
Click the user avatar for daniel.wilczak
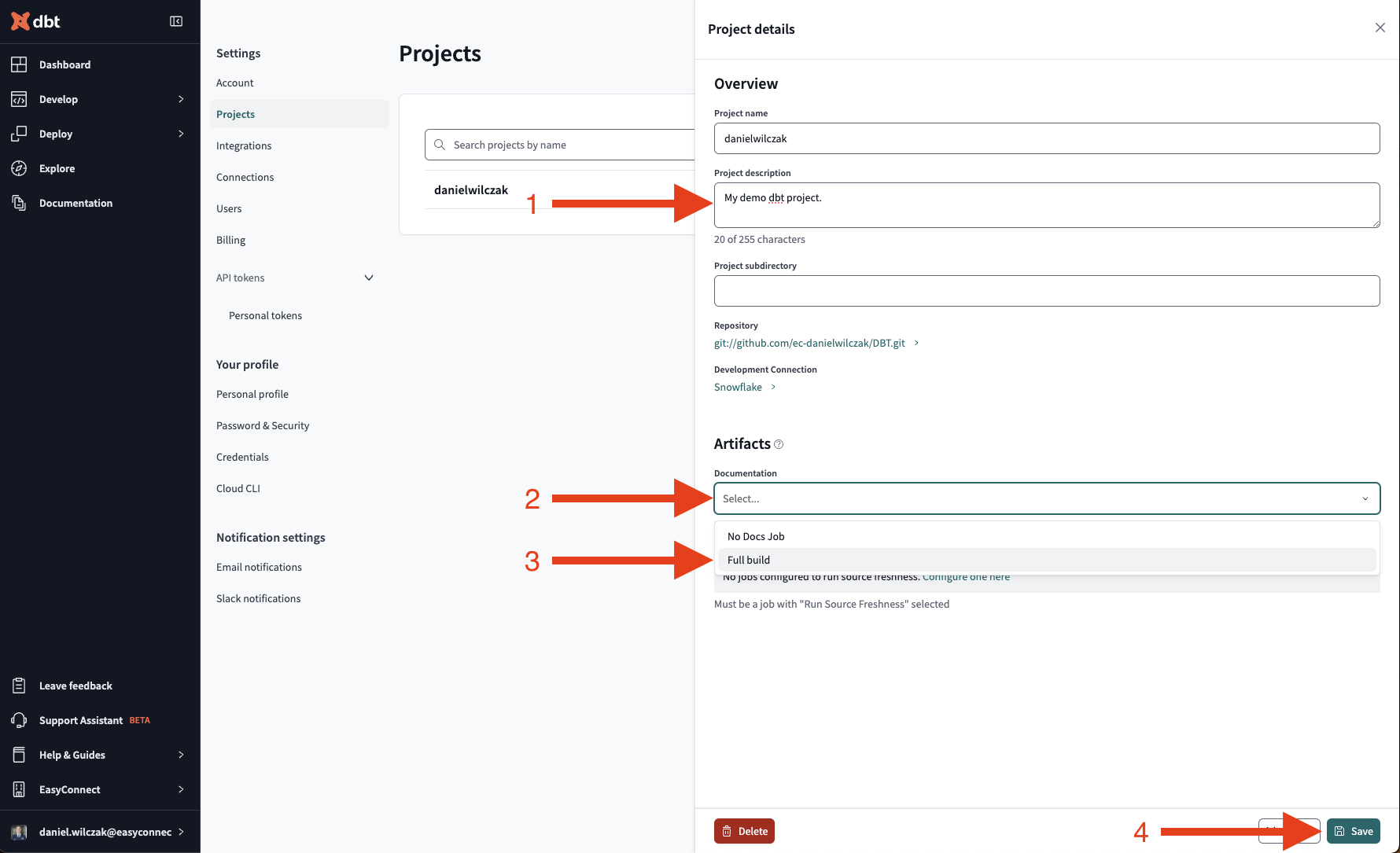(x=19, y=832)
